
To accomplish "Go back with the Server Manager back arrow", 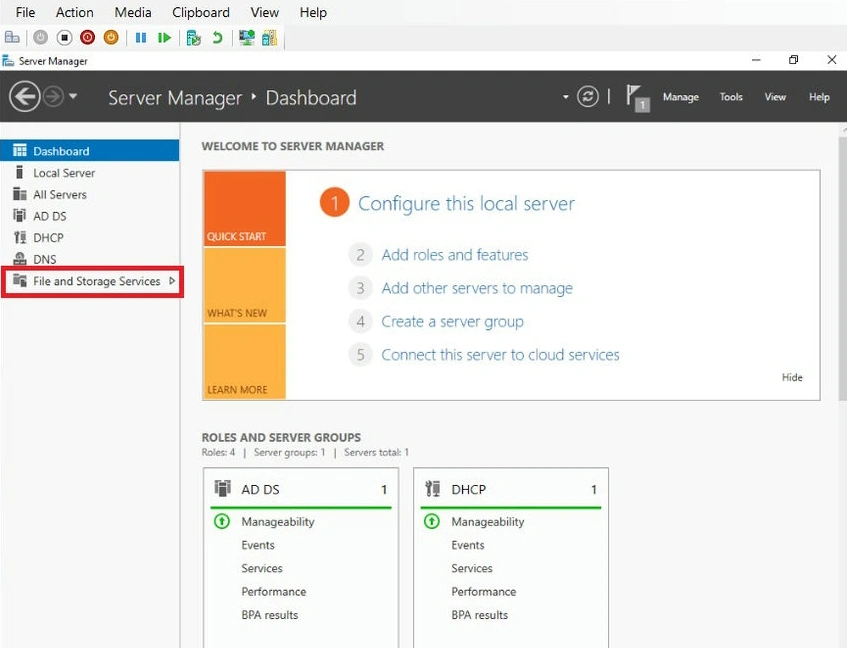I will [x=24, y=97].
